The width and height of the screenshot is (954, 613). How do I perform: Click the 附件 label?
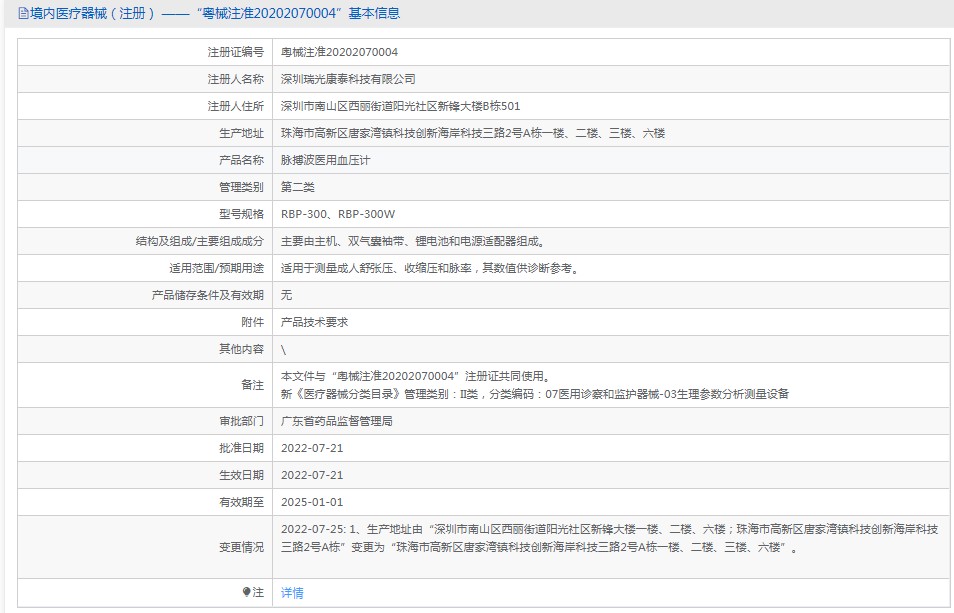click(x=252, y=322)
